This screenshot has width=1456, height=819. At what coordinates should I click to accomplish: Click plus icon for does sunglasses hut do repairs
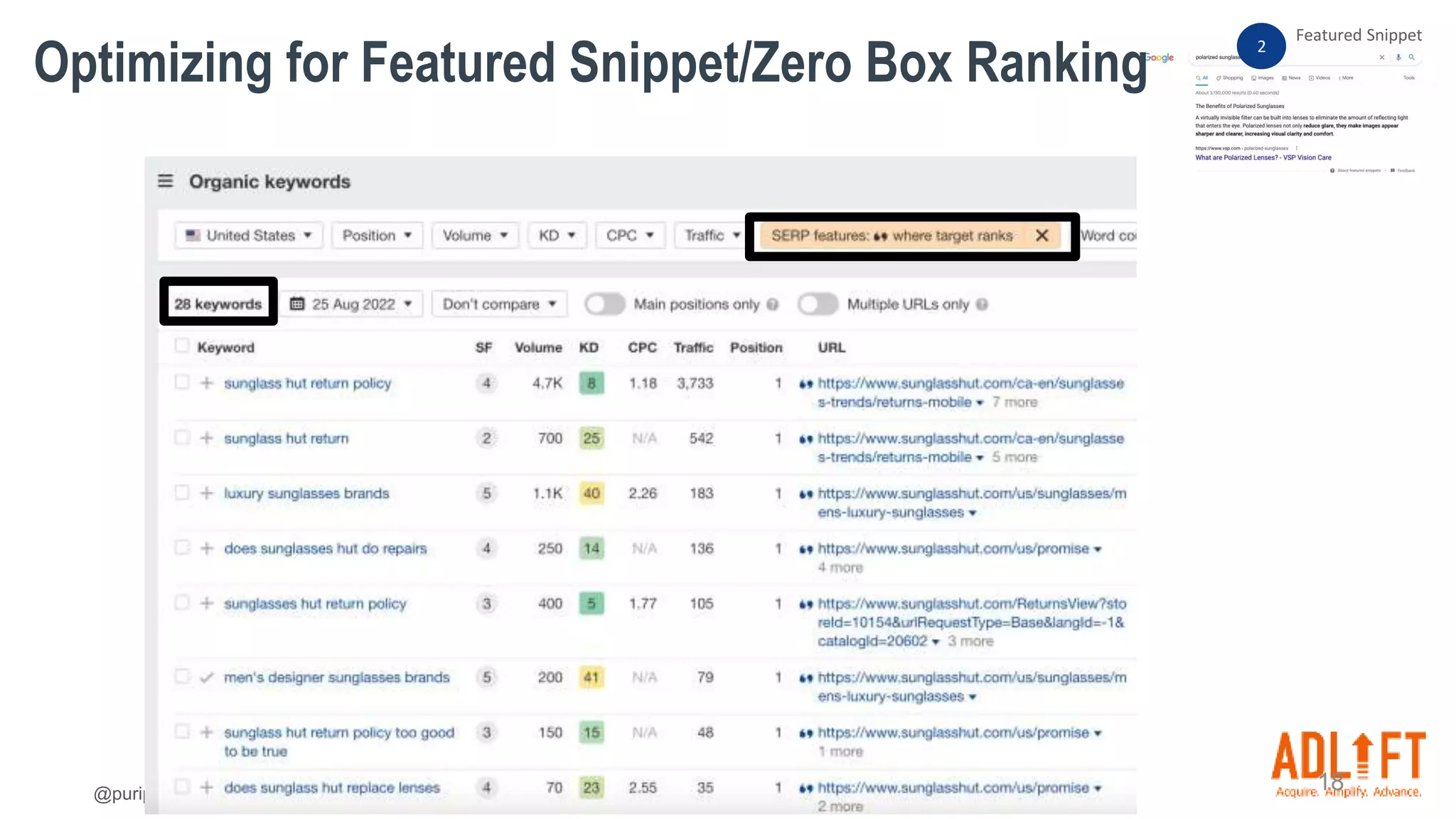pos(206,548)
